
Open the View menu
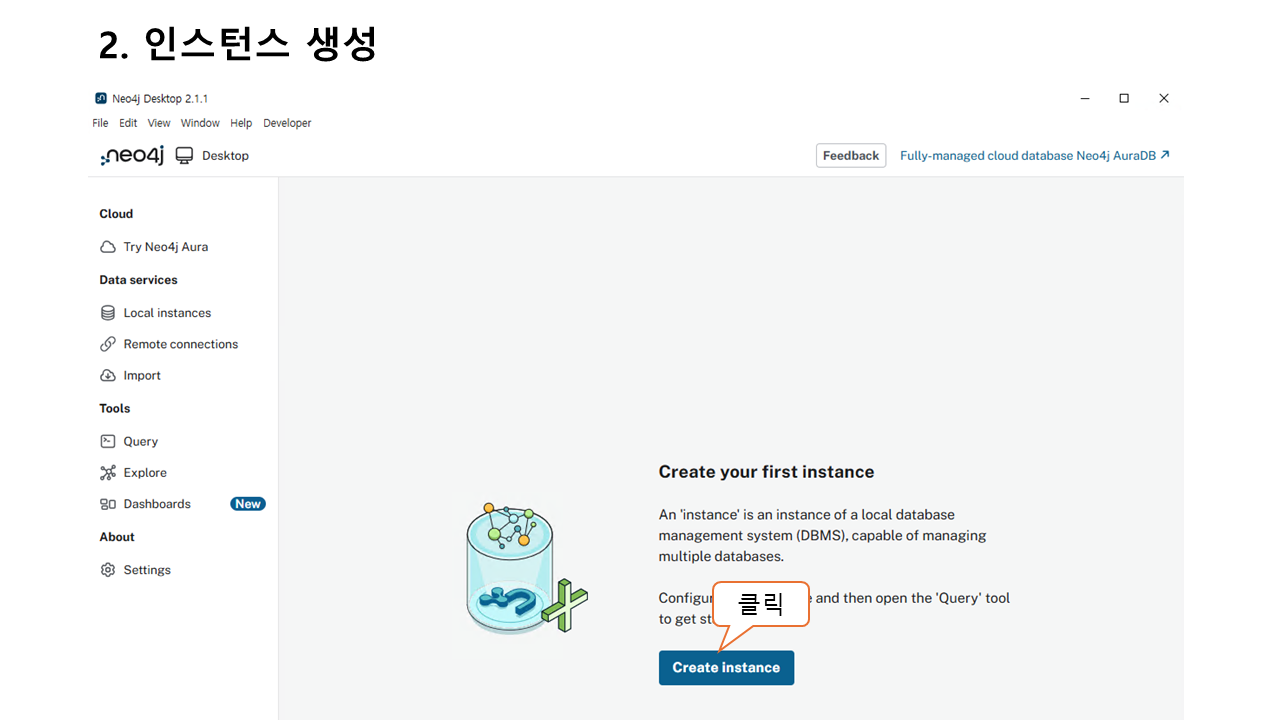pyautogui.click(x=159, y=123)
